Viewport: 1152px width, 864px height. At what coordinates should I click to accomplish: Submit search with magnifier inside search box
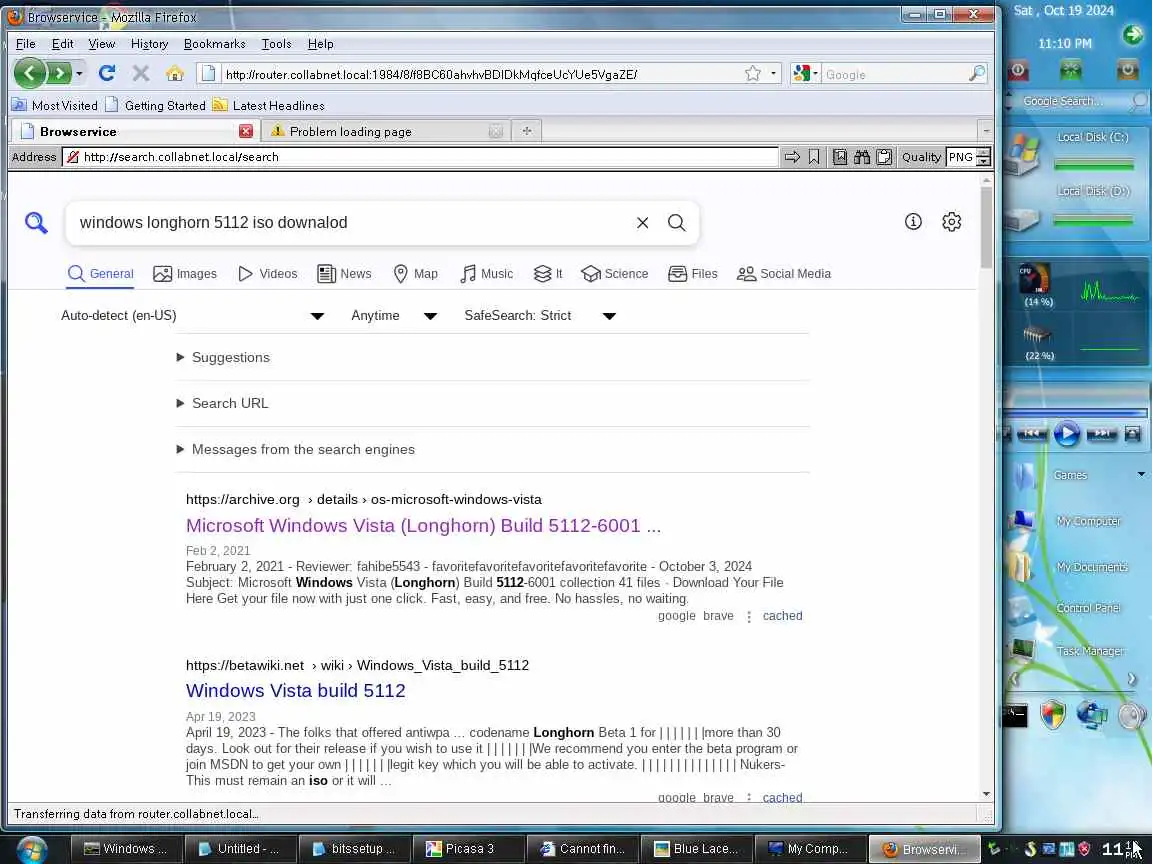(x=677, y=223)
